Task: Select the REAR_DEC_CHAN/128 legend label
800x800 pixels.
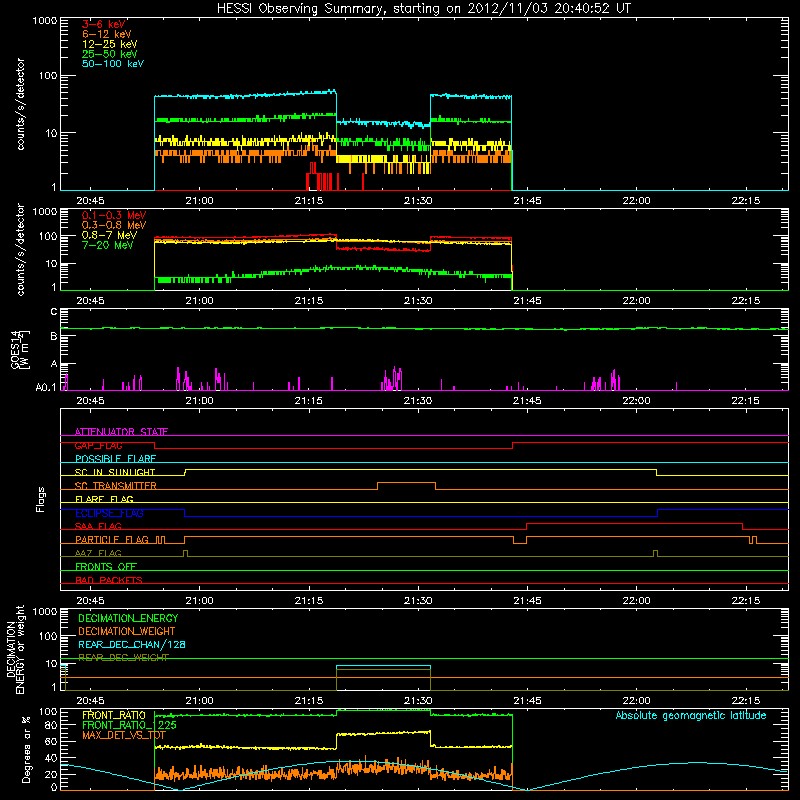Action: [x=132, y=644]
